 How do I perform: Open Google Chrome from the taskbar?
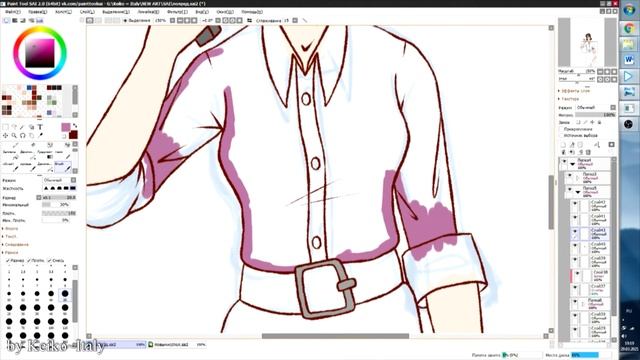pyautogui.click(x=629, y=28)
